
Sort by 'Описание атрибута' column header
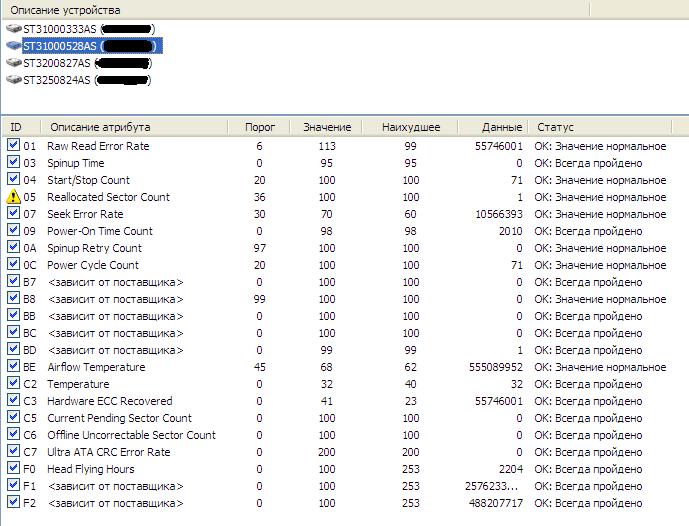[x=134, y=127]
